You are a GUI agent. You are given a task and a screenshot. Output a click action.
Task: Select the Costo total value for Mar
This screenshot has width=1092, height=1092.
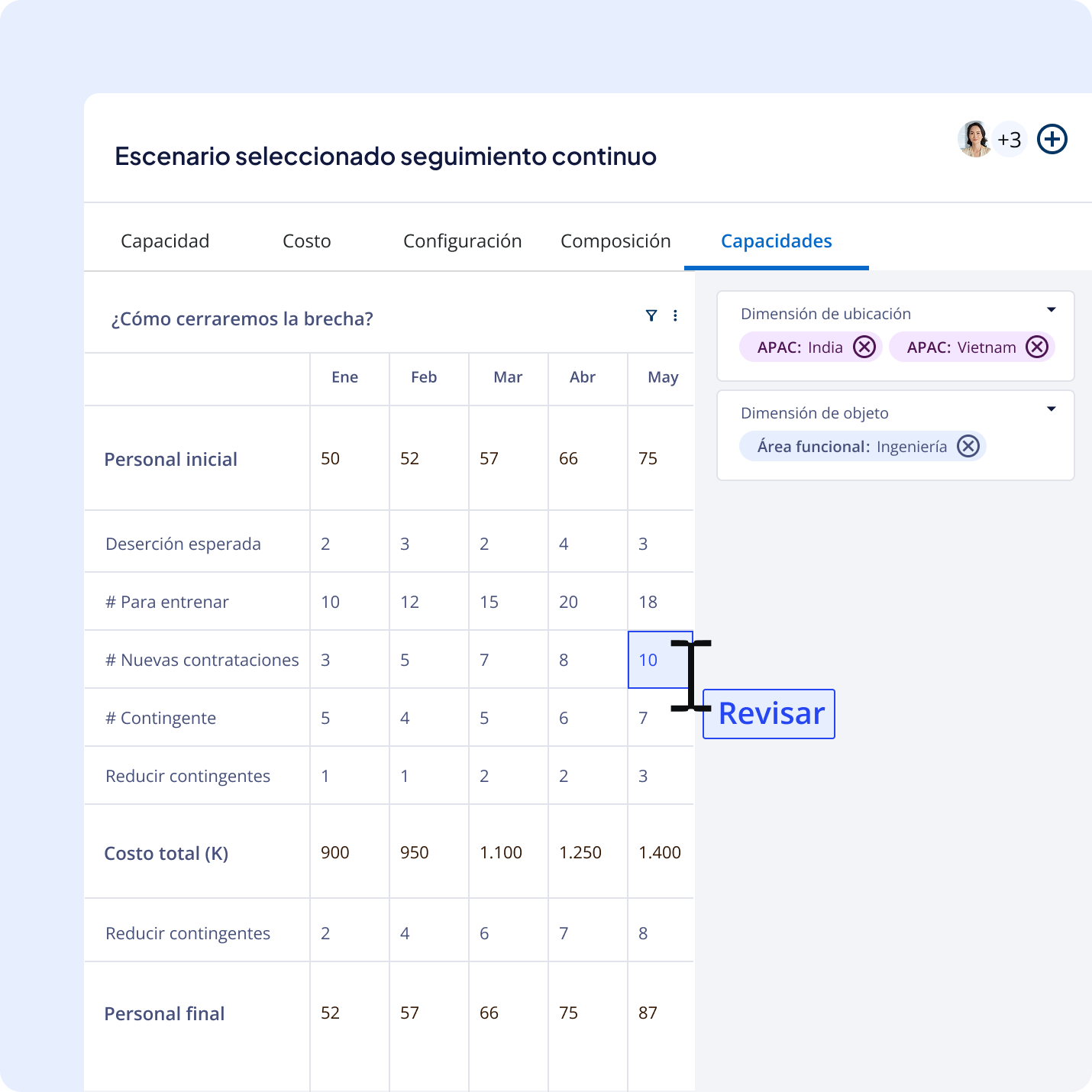click(x=501, y=852)
